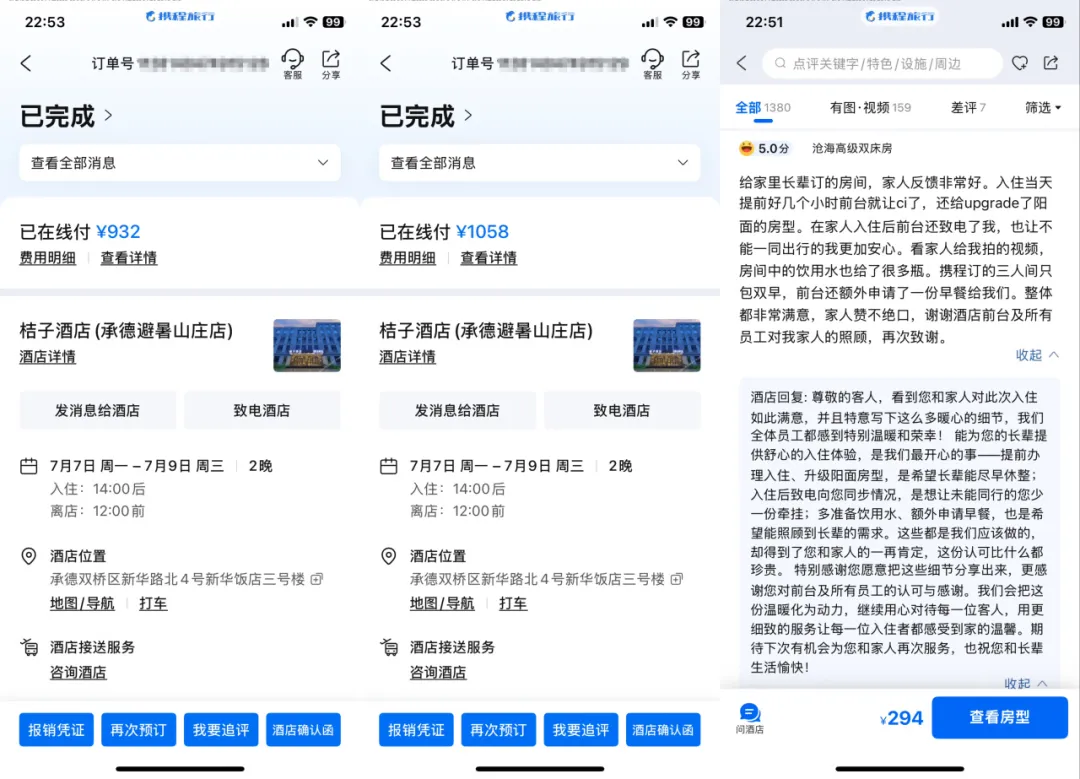Tap heart favorite icon on reviews screen
The image size is (1080, 779).
click(x=1020, y=63)
